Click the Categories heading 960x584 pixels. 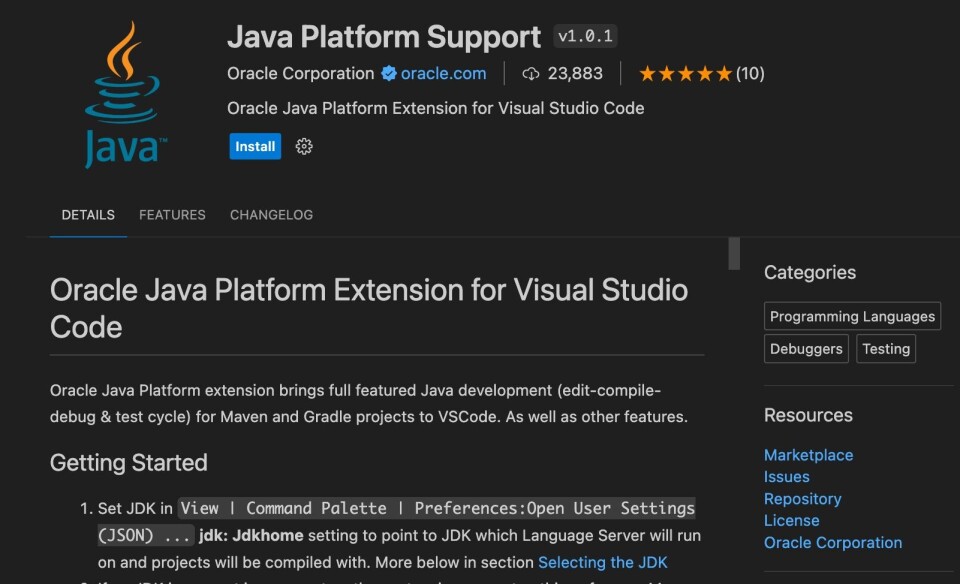(x=809, y=272)
